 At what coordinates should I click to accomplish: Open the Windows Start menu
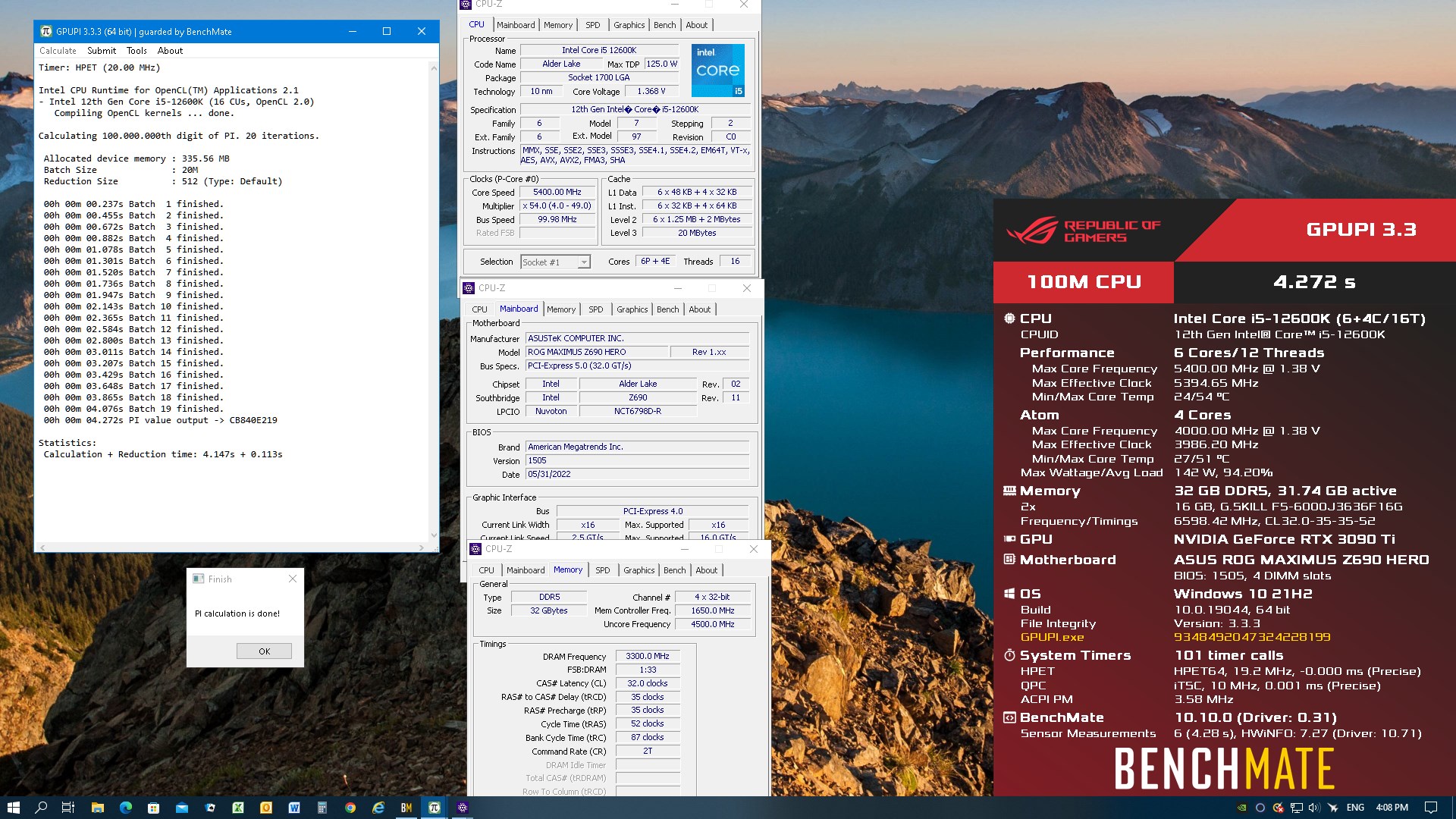point(13,808)
